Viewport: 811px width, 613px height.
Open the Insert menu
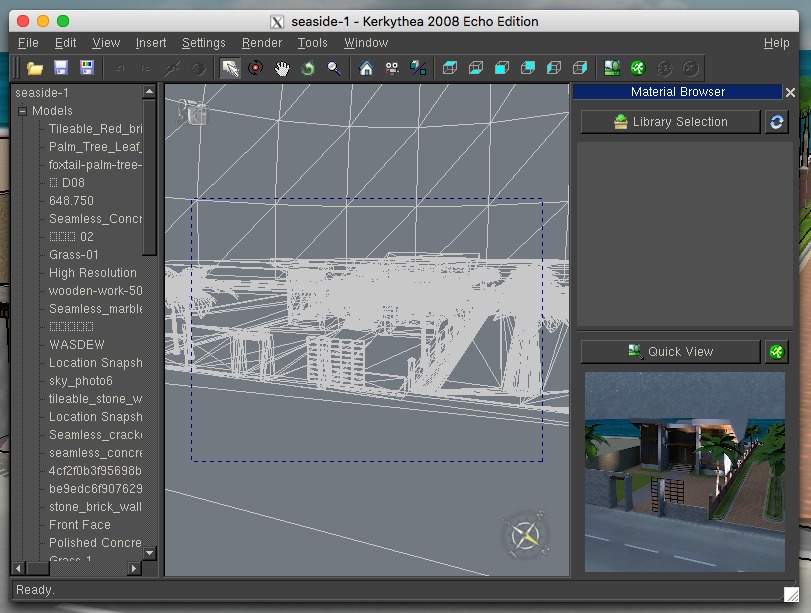pos(151,43)
